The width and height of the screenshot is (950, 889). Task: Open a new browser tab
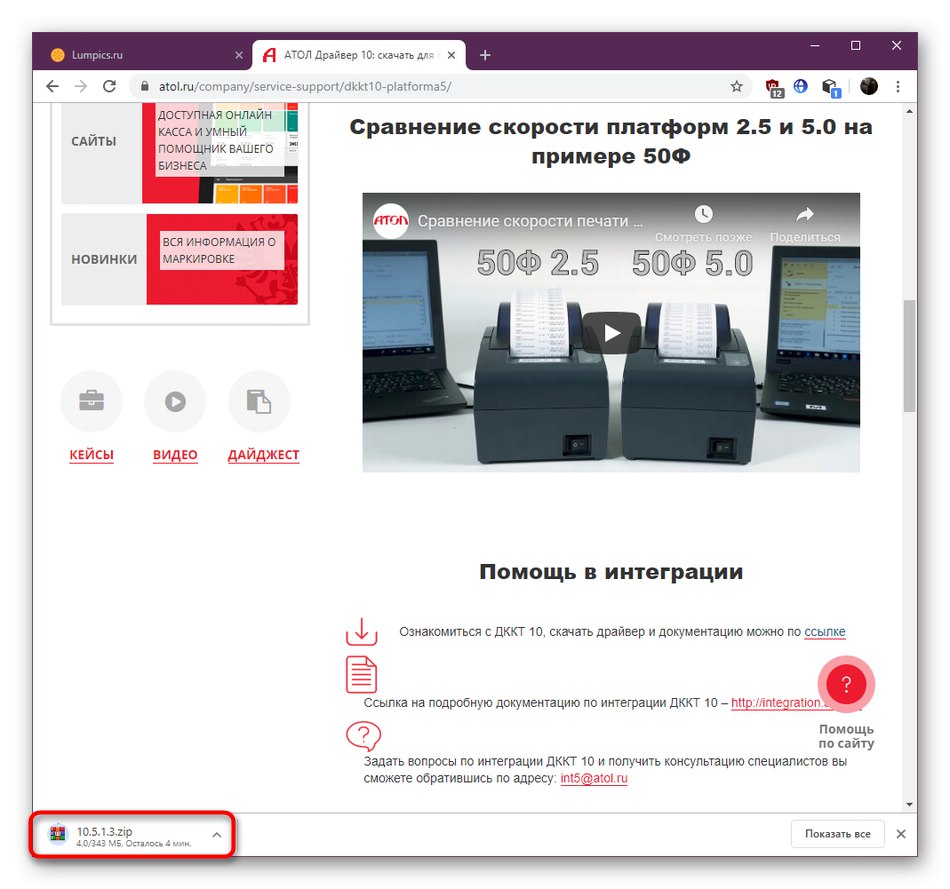point(485,55)
